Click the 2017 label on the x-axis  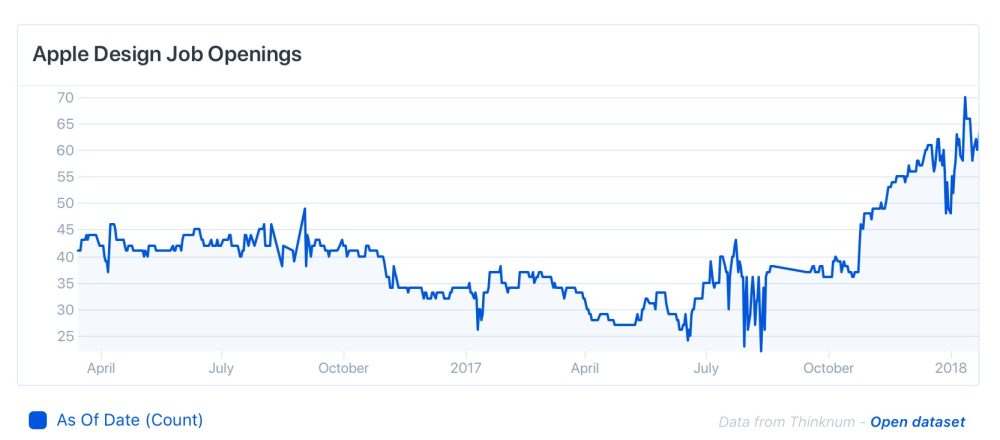click(467, 368)
